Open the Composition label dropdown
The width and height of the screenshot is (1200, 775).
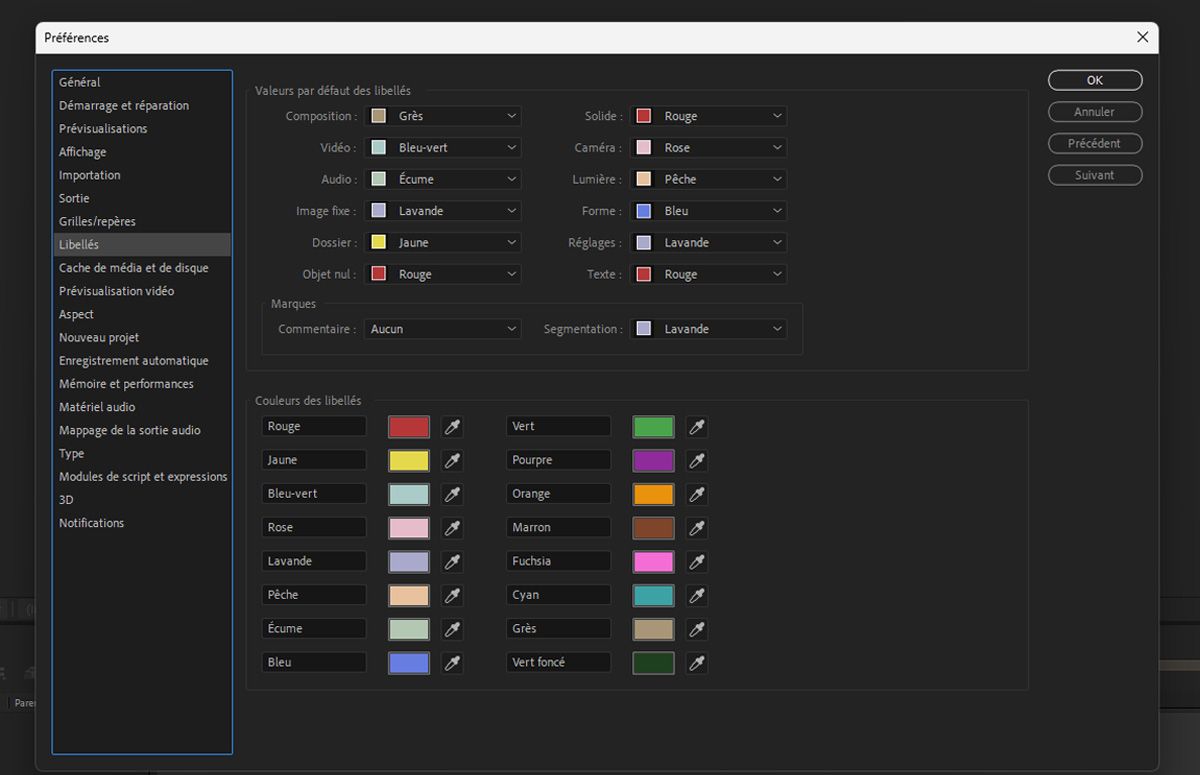pos(443,116)
